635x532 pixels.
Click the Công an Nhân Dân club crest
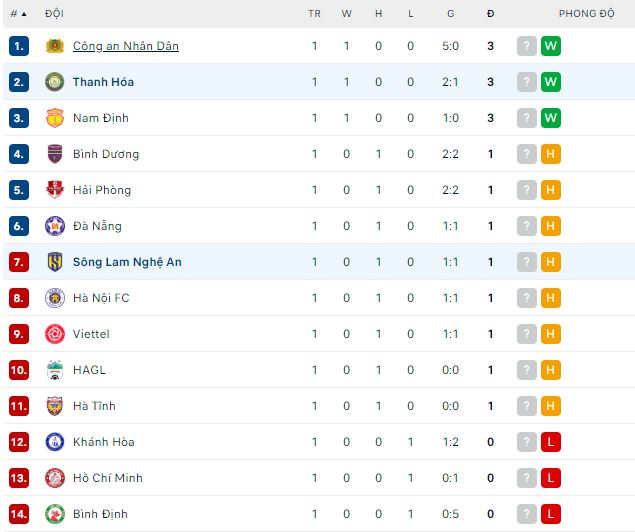click(55, 46)
